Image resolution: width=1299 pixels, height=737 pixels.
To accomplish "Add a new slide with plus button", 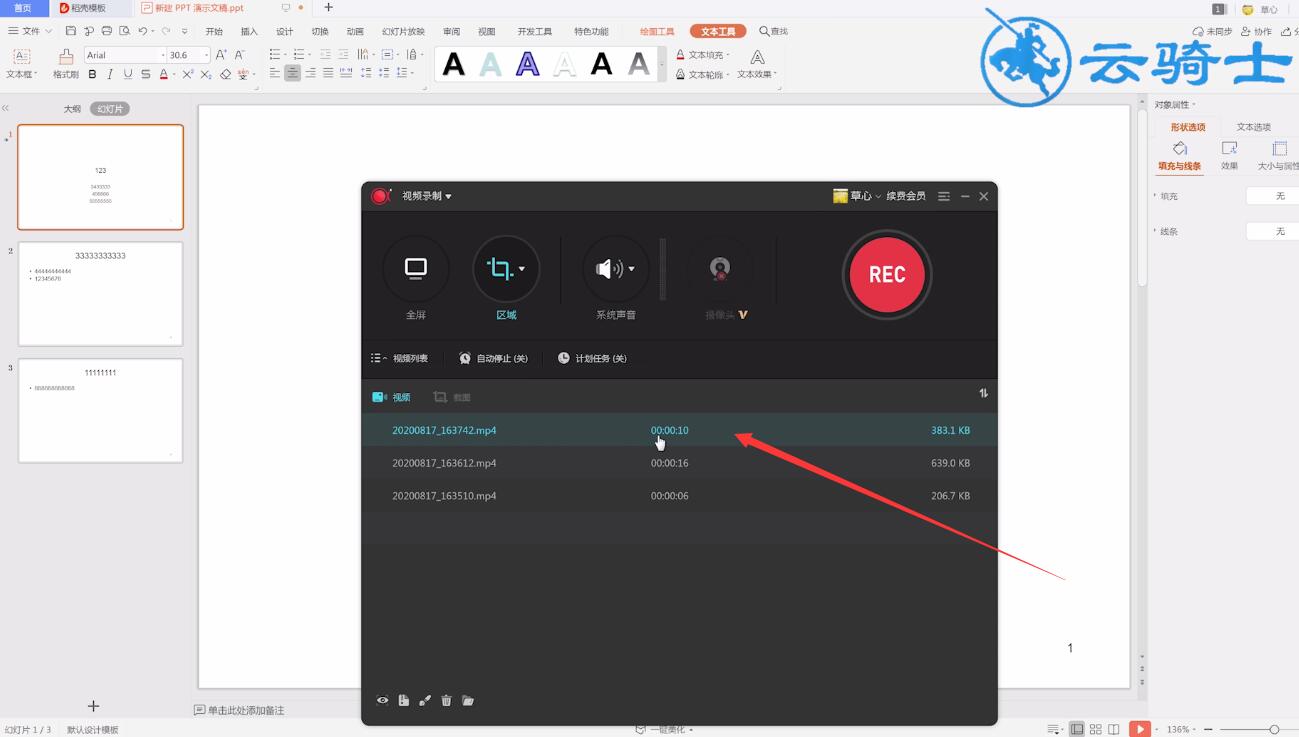I will point(93,706).
